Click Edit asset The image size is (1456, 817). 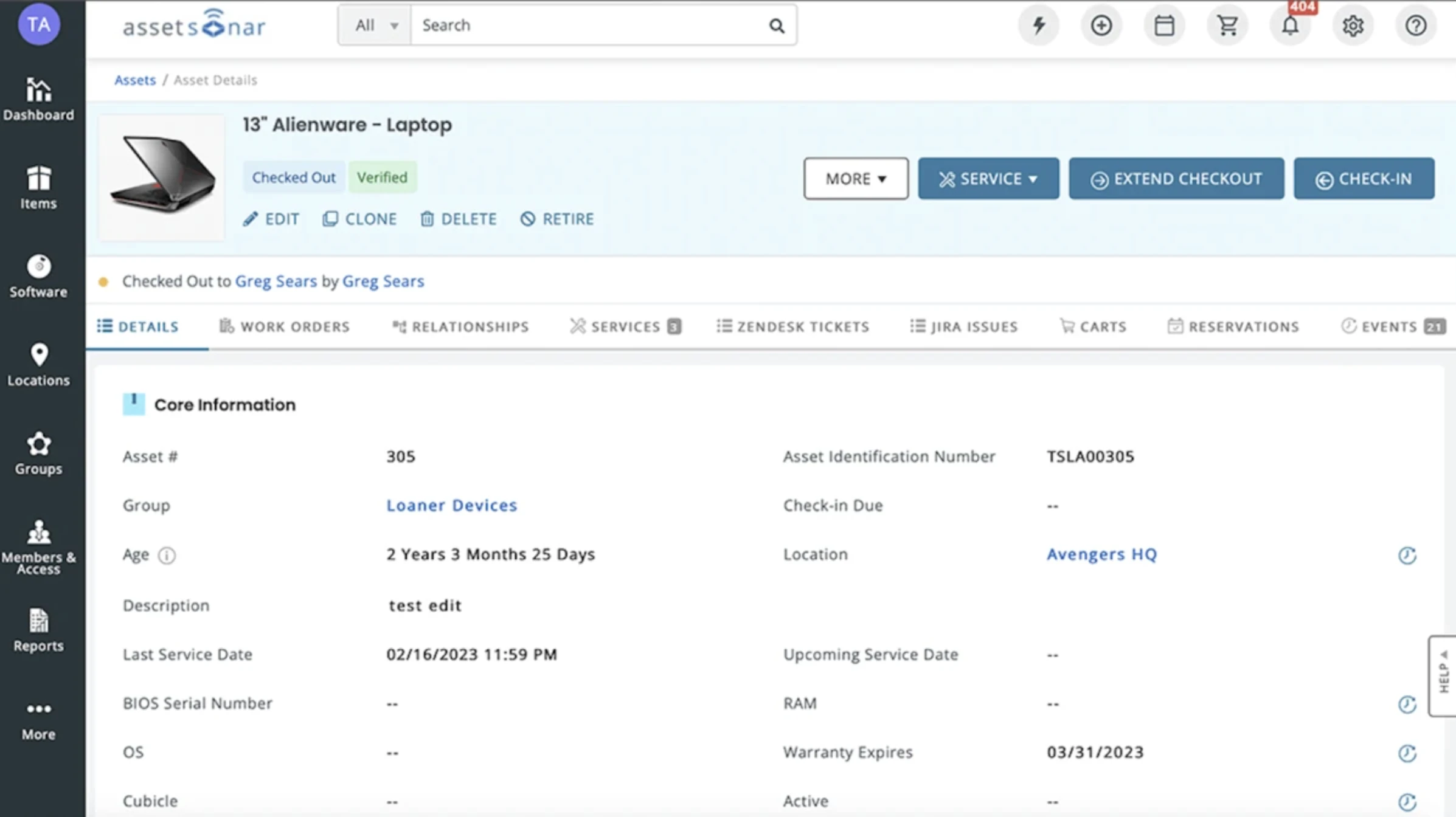pyautogui.click(x=271, y=219)
